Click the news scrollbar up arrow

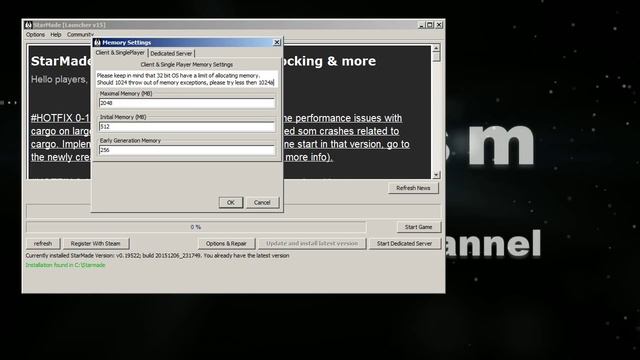(436, 48)
